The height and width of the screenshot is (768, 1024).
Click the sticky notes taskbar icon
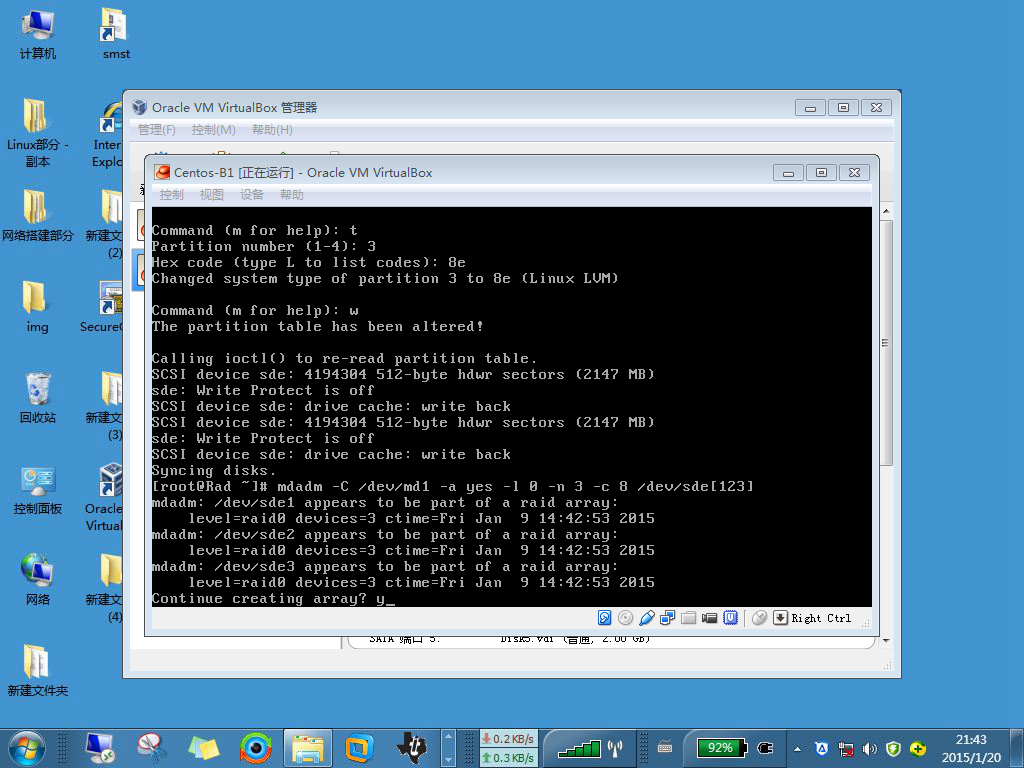[x=204, y=748]
